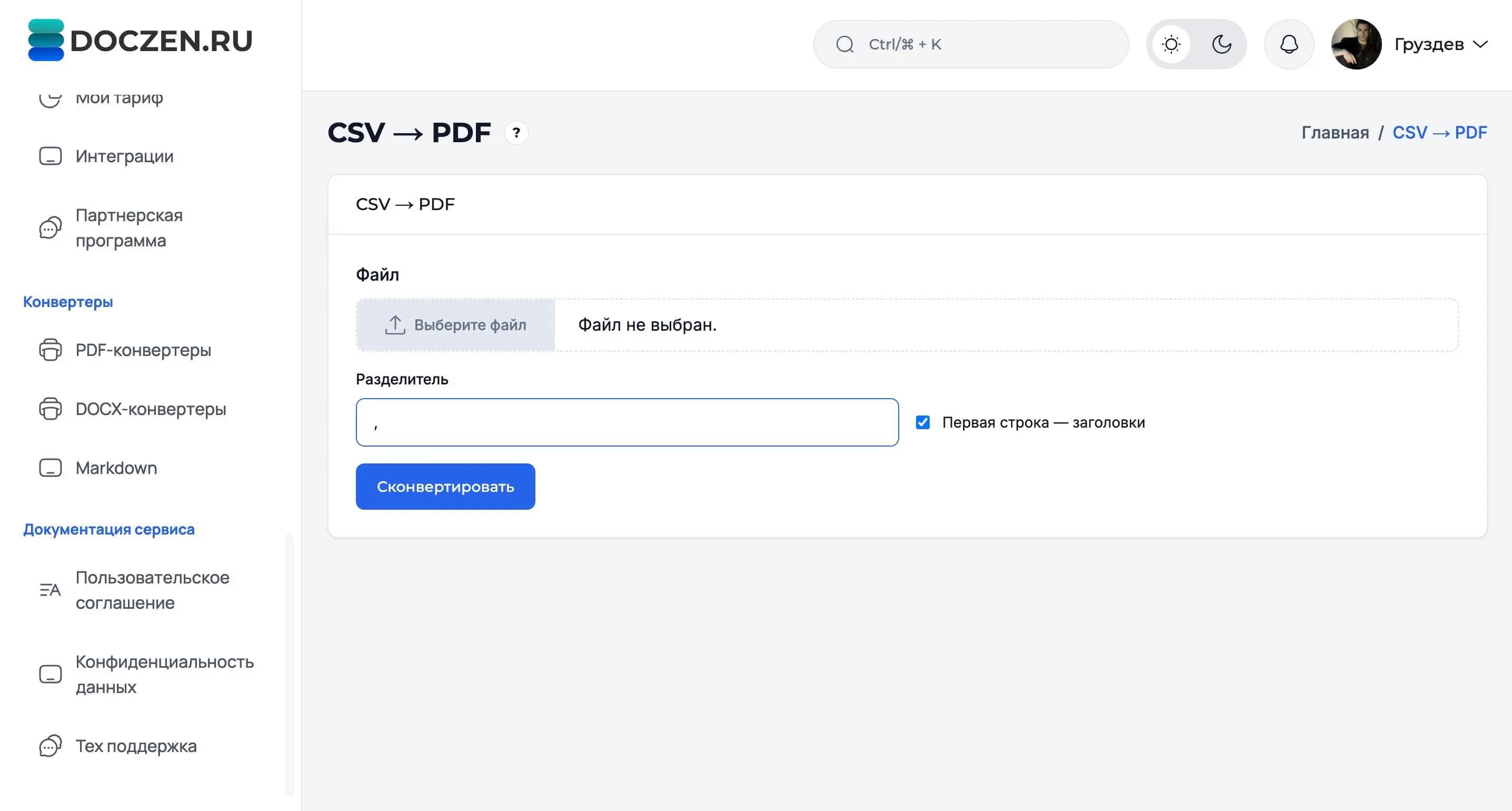Click the Конвертеры section heading
Viewport: 1512px width, 811px height.
(x=68, y=302)
